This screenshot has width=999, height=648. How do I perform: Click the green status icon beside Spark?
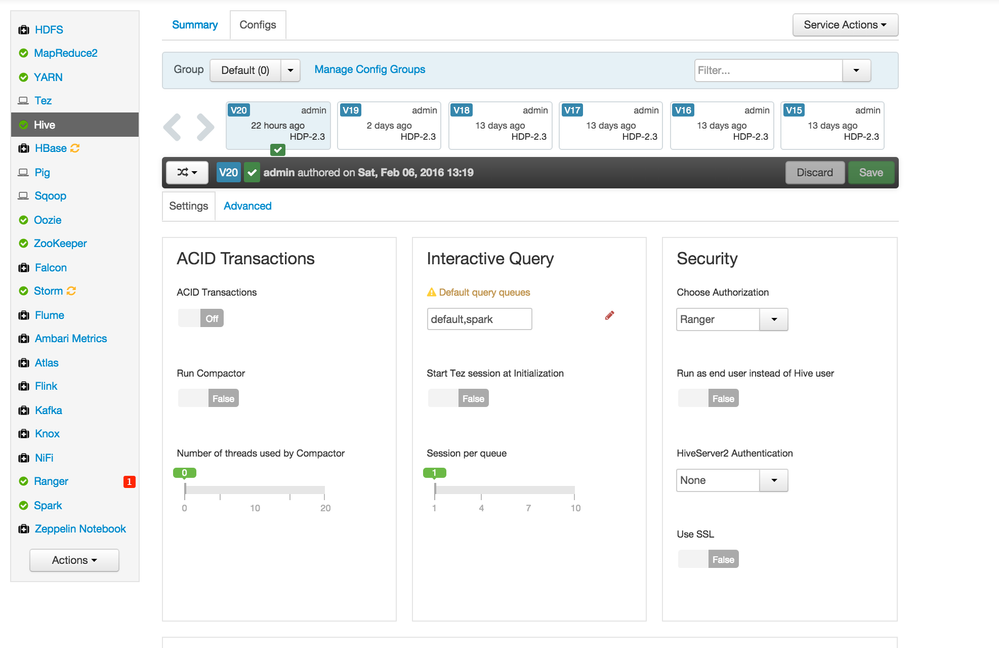(x=24, y=505)
